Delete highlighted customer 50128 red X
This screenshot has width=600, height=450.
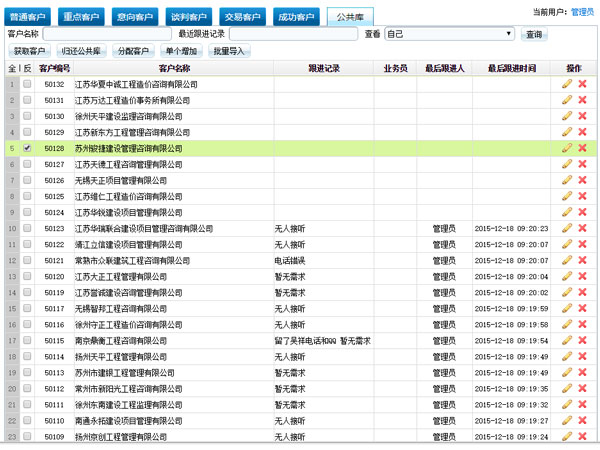tap(582, 148)
